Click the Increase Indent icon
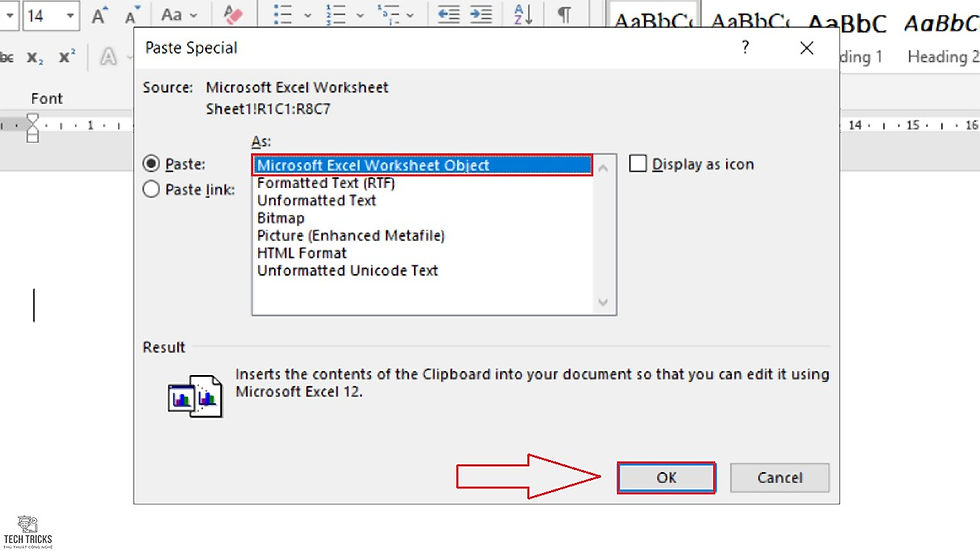 point(481,14)
